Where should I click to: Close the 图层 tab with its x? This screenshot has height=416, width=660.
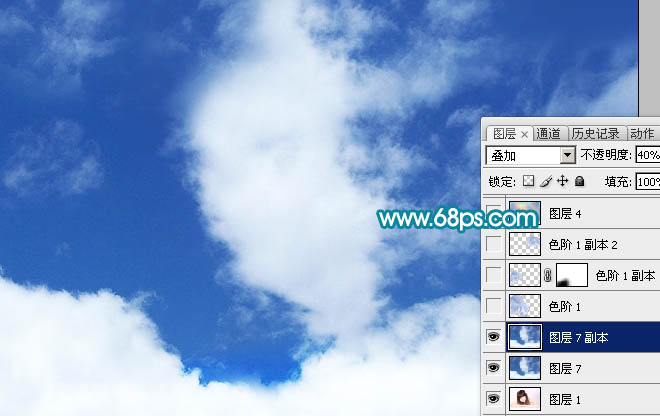click(524, 134)
